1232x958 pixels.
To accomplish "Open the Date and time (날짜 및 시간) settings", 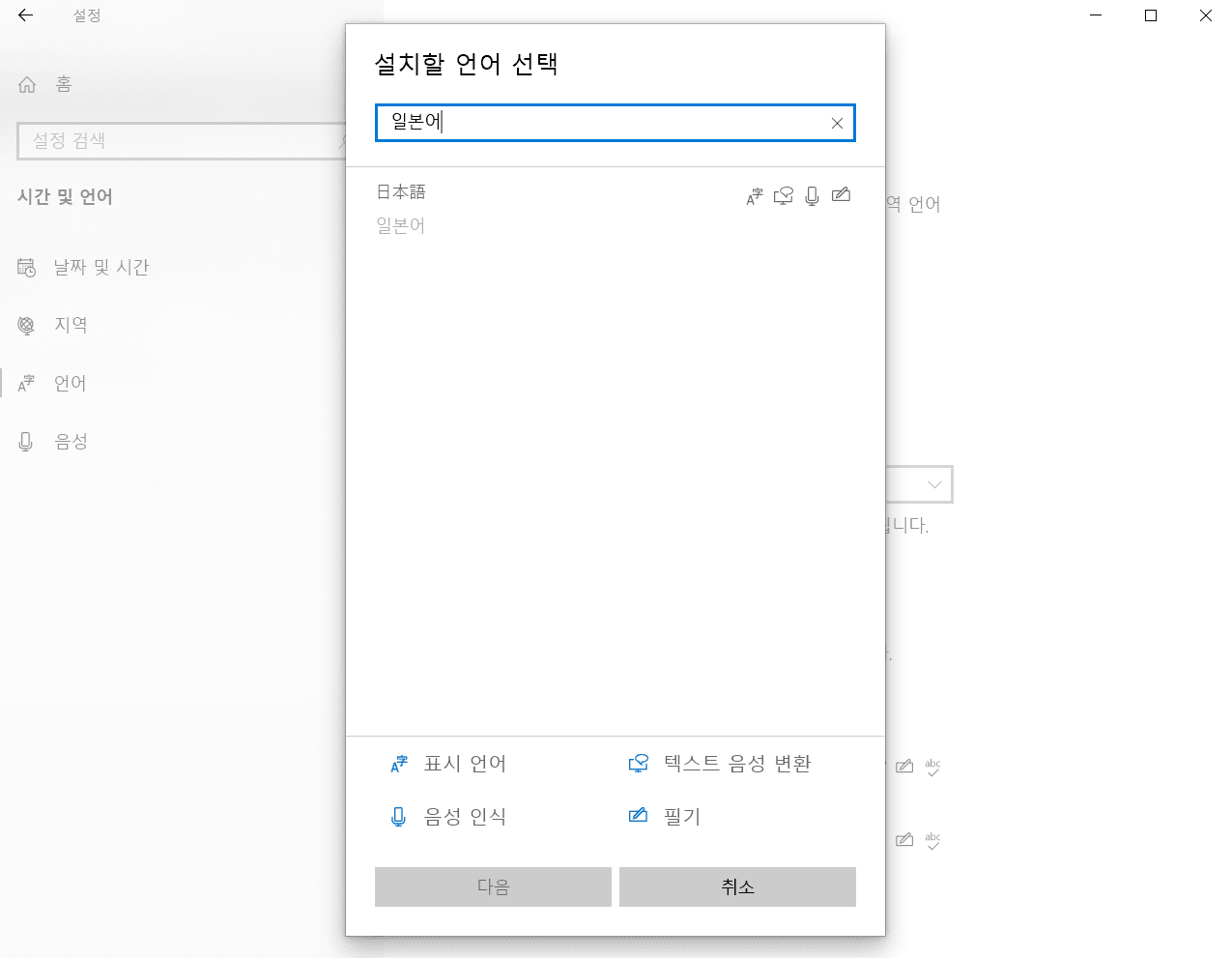I will (x=100, y=268).
